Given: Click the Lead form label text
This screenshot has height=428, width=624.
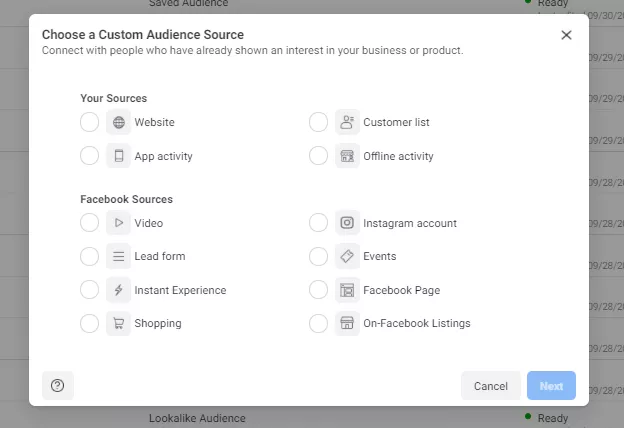Looking at the screenshot, I should pos(160,256).
